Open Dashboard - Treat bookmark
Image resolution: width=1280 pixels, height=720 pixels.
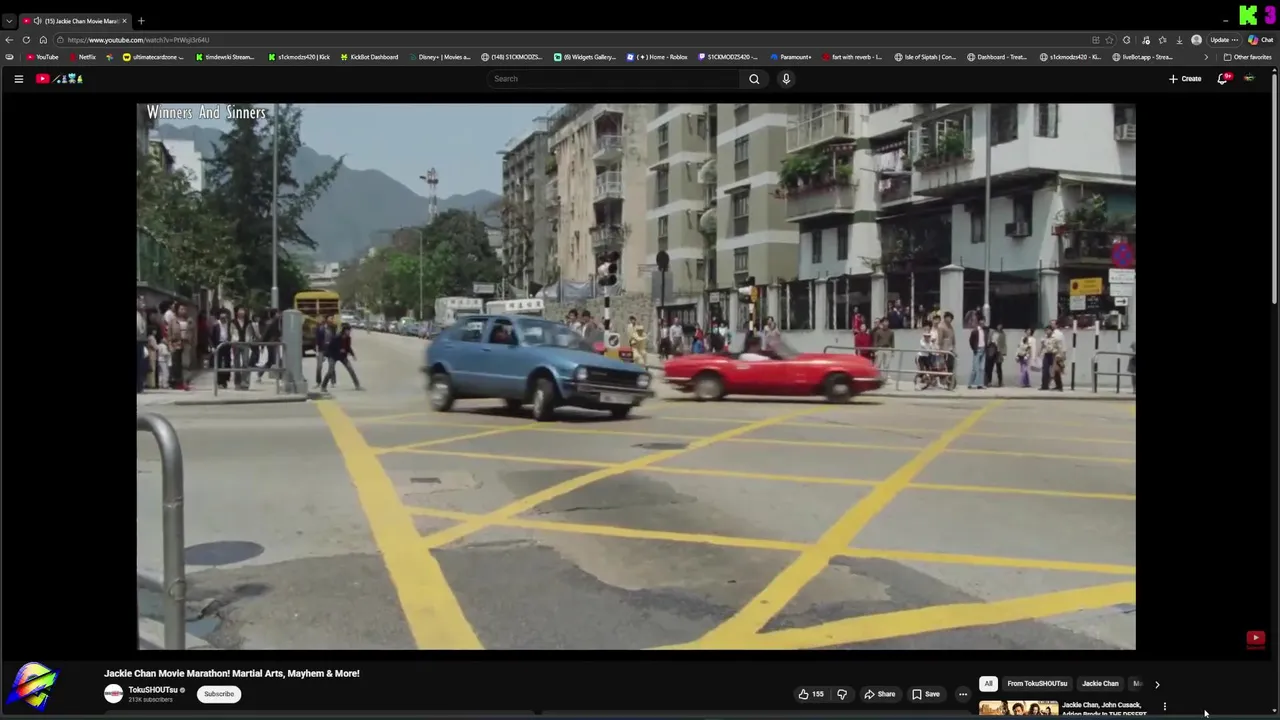(997, 57)
